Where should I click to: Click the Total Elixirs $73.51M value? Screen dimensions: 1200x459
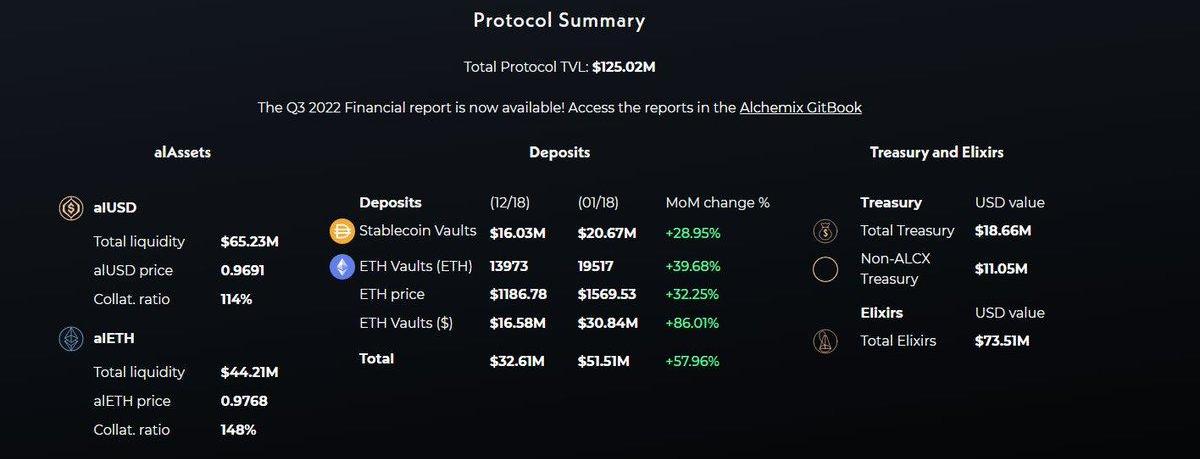[x=1002, y=341]
